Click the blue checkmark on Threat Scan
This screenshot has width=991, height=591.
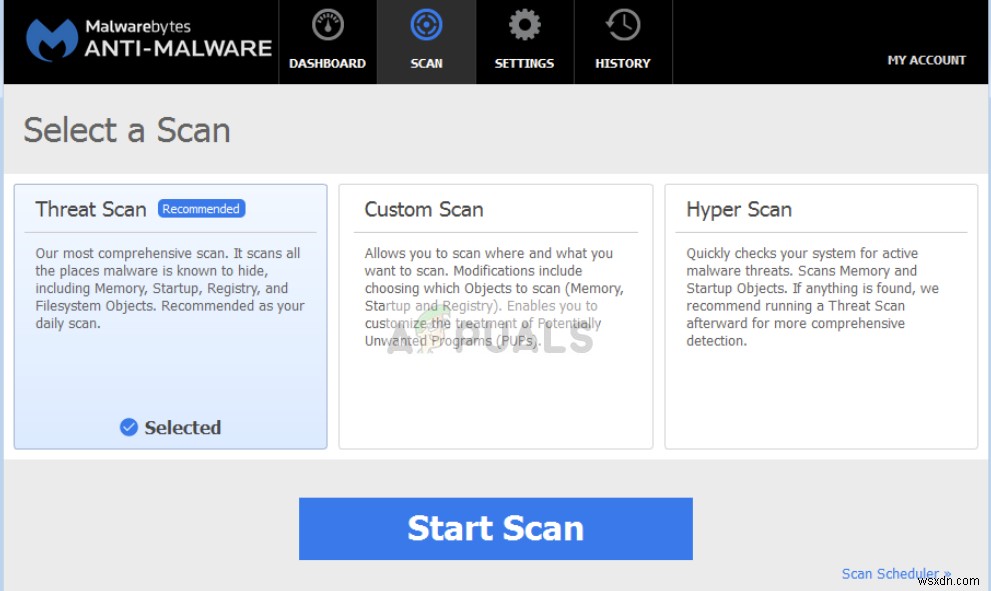coord(128,427)
